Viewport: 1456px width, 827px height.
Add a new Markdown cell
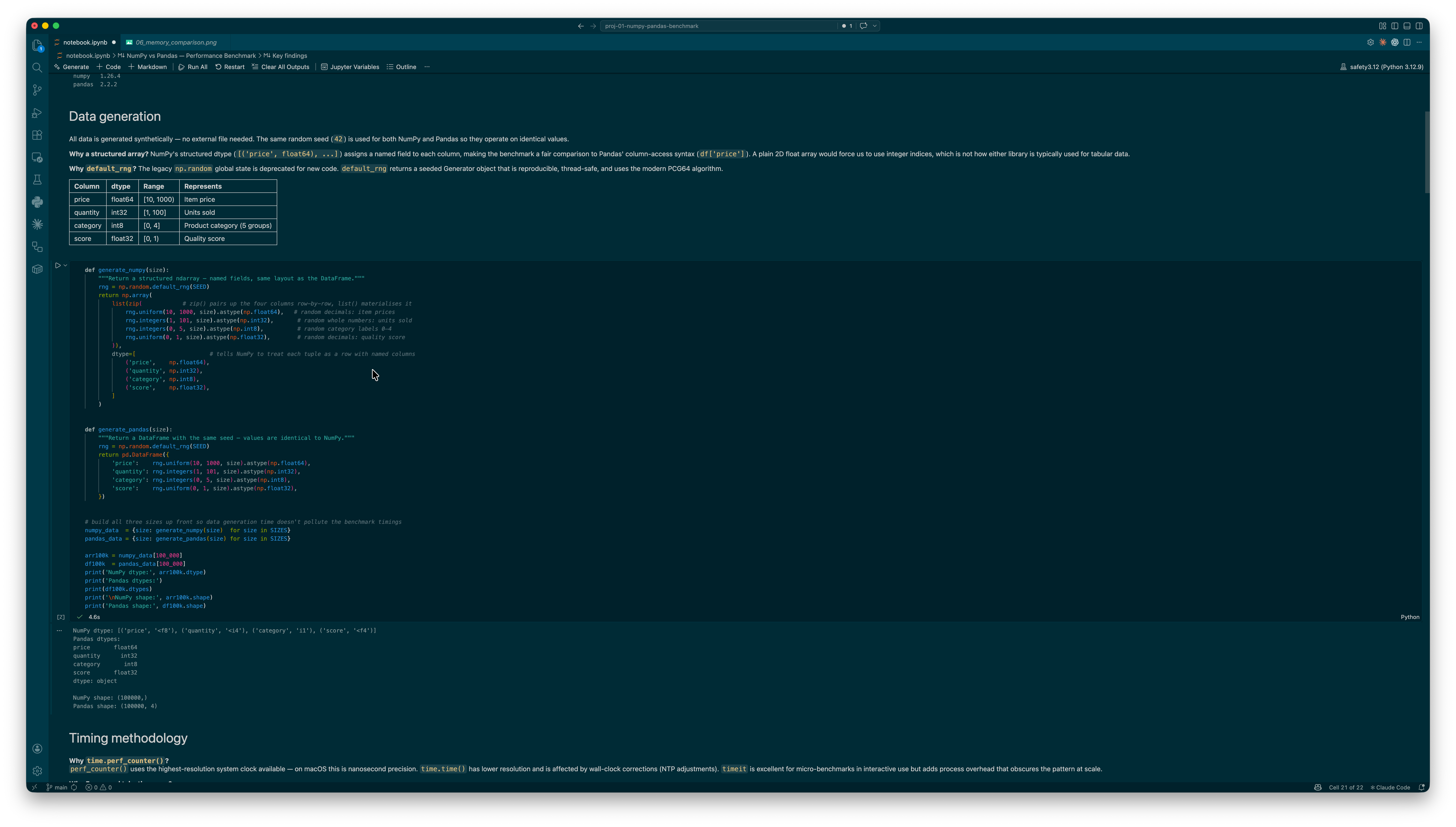click(148, 67)
